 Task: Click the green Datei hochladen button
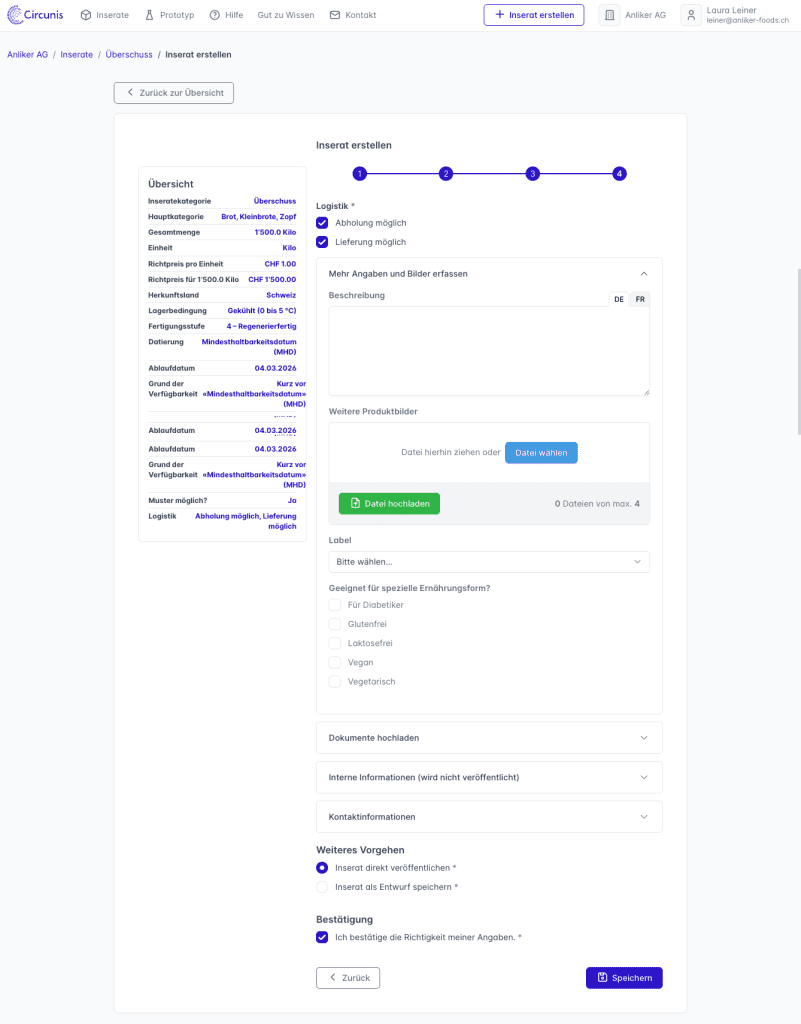pos(389,504)
